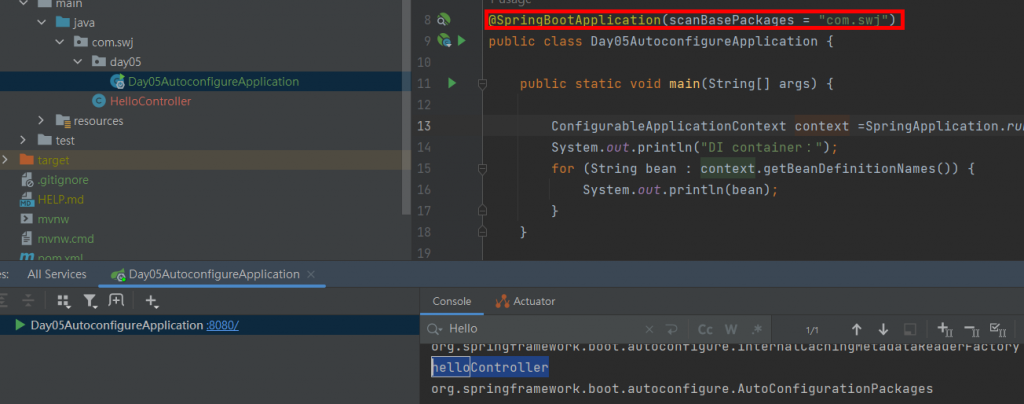1024x404 pixels.
Task: Expand the resources folder
Action: click(41, 121)
